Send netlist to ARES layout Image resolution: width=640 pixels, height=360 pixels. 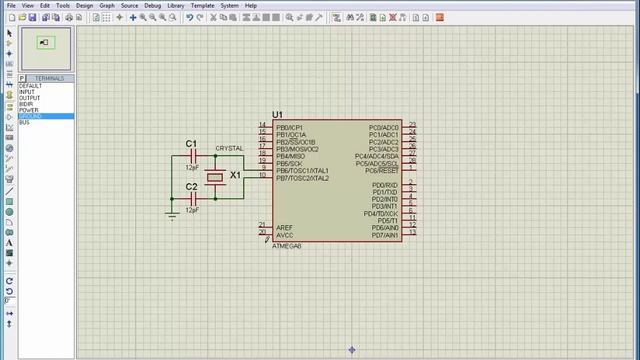tap(440, 18)
